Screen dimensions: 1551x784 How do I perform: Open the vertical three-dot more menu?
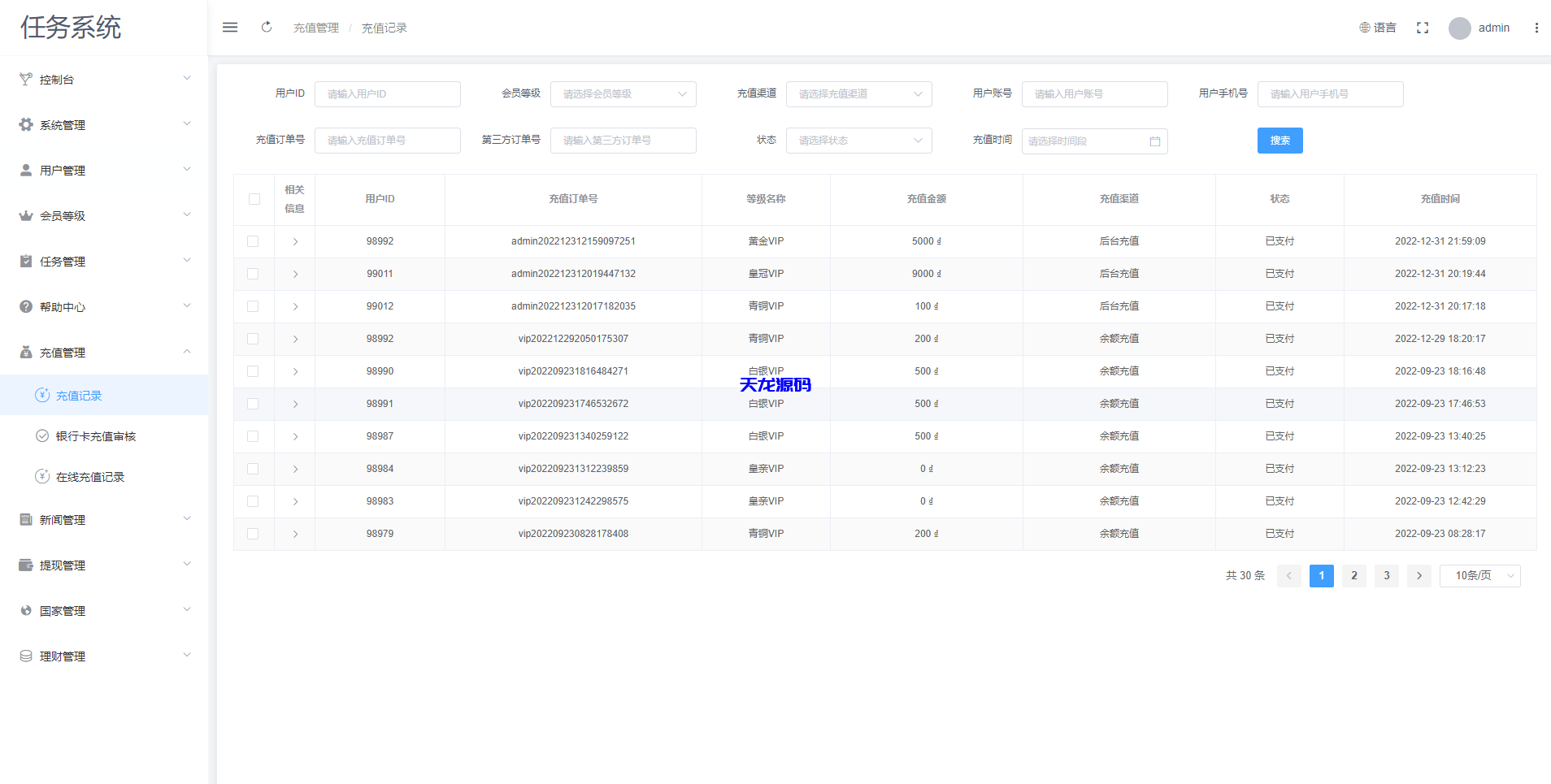[1536, 28]
